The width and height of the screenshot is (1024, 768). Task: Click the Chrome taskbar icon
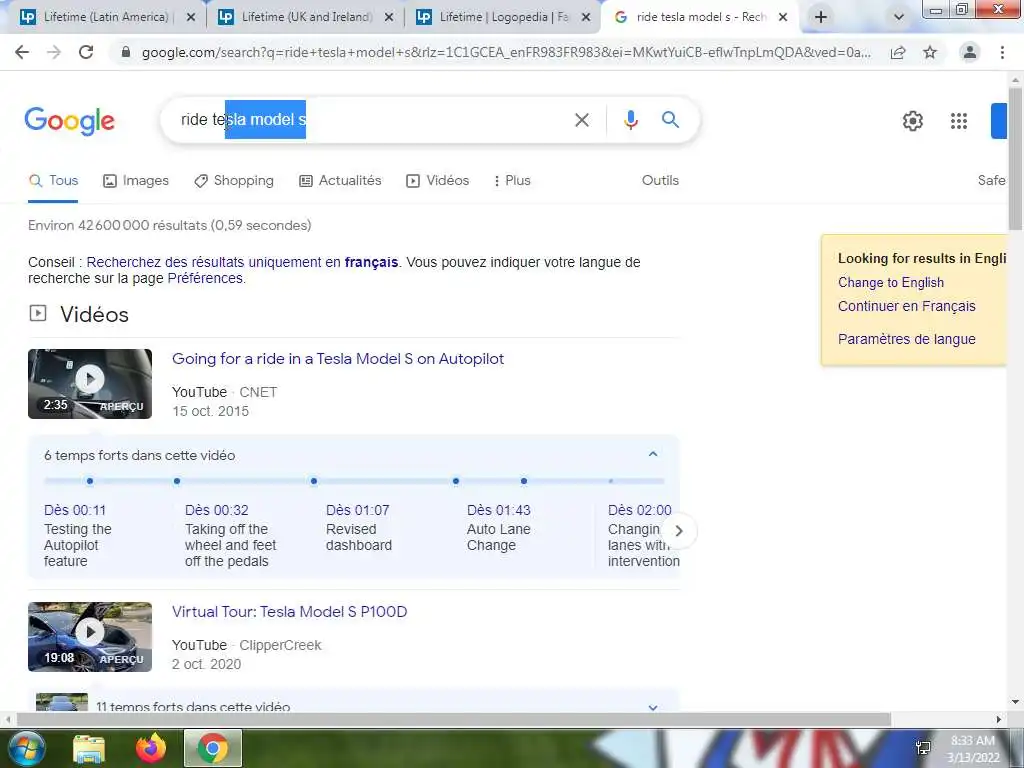click(213, 748)
